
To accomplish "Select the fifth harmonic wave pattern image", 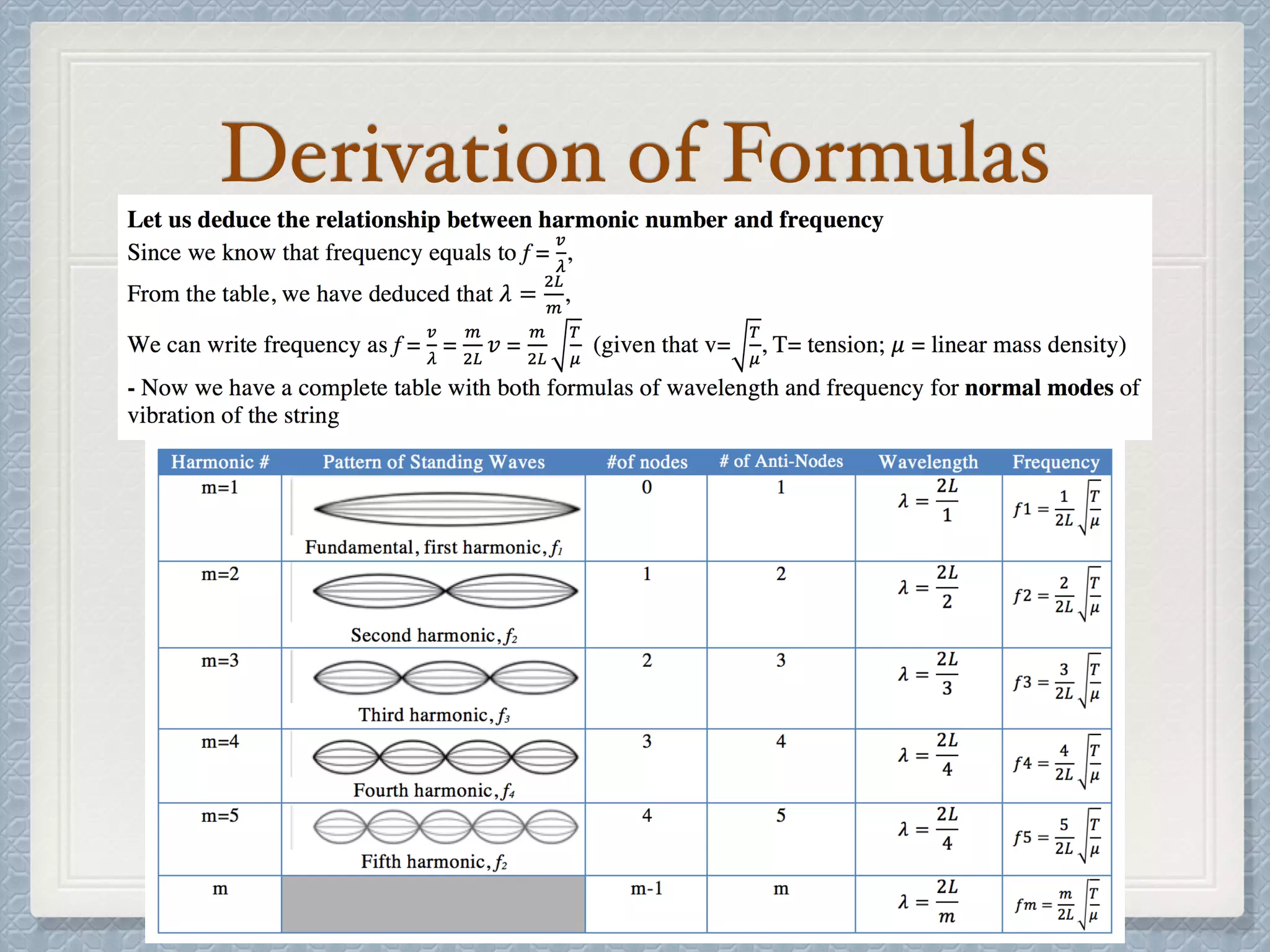I will pos(446,827).
